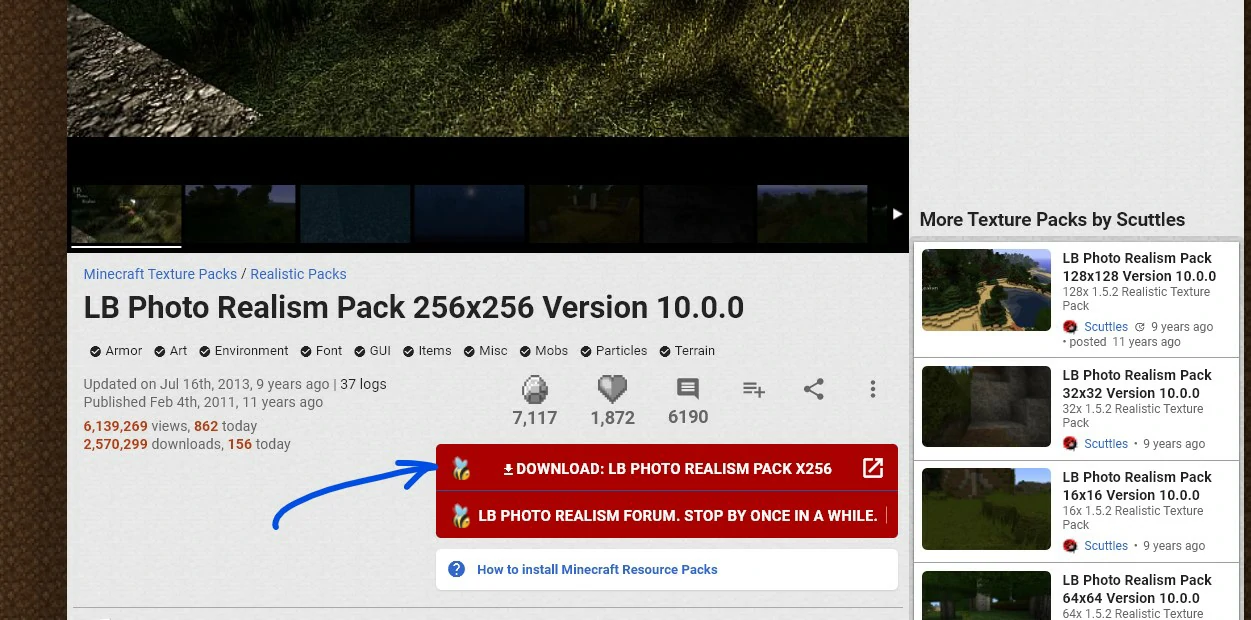Click the Mobs tag
This screenshot has height=620, width=1251.
coord(543,351)
